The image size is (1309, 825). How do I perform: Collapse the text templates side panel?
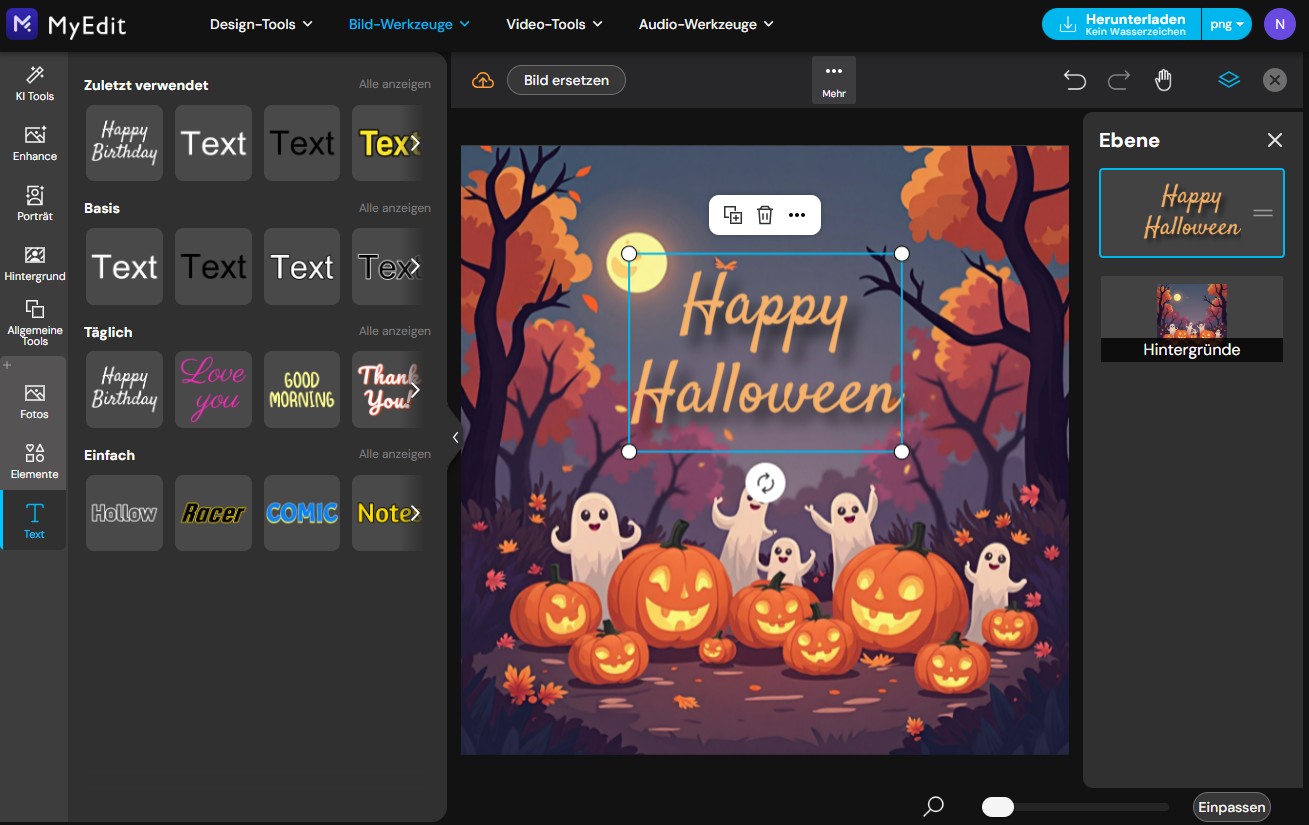point(455,437)
